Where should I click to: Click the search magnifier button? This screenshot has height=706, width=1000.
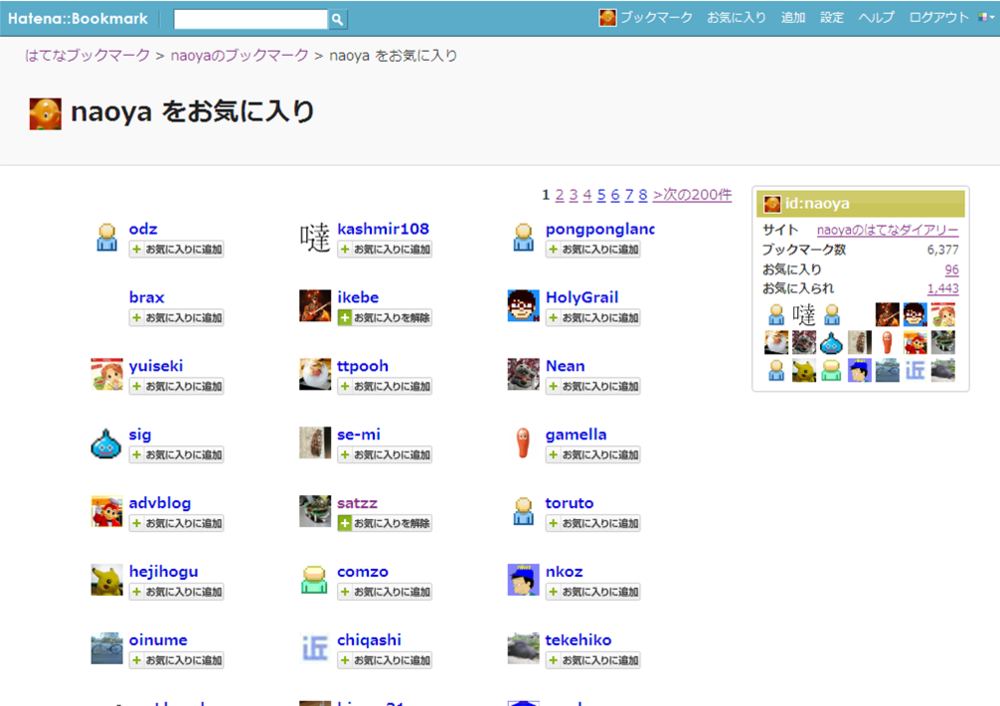pyautogui.click(x=337, y=19)
